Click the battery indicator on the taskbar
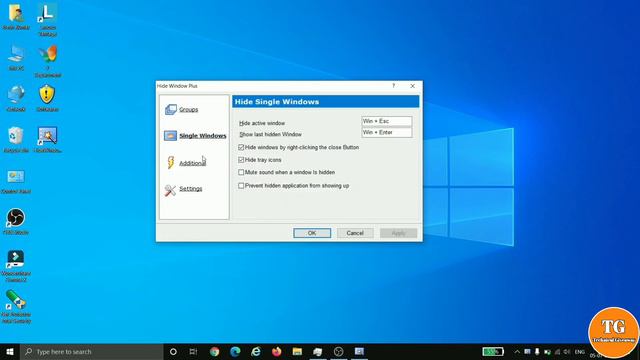Image resolution: width=640 pixels, height=360 pixels. click(x=493, y=351)
